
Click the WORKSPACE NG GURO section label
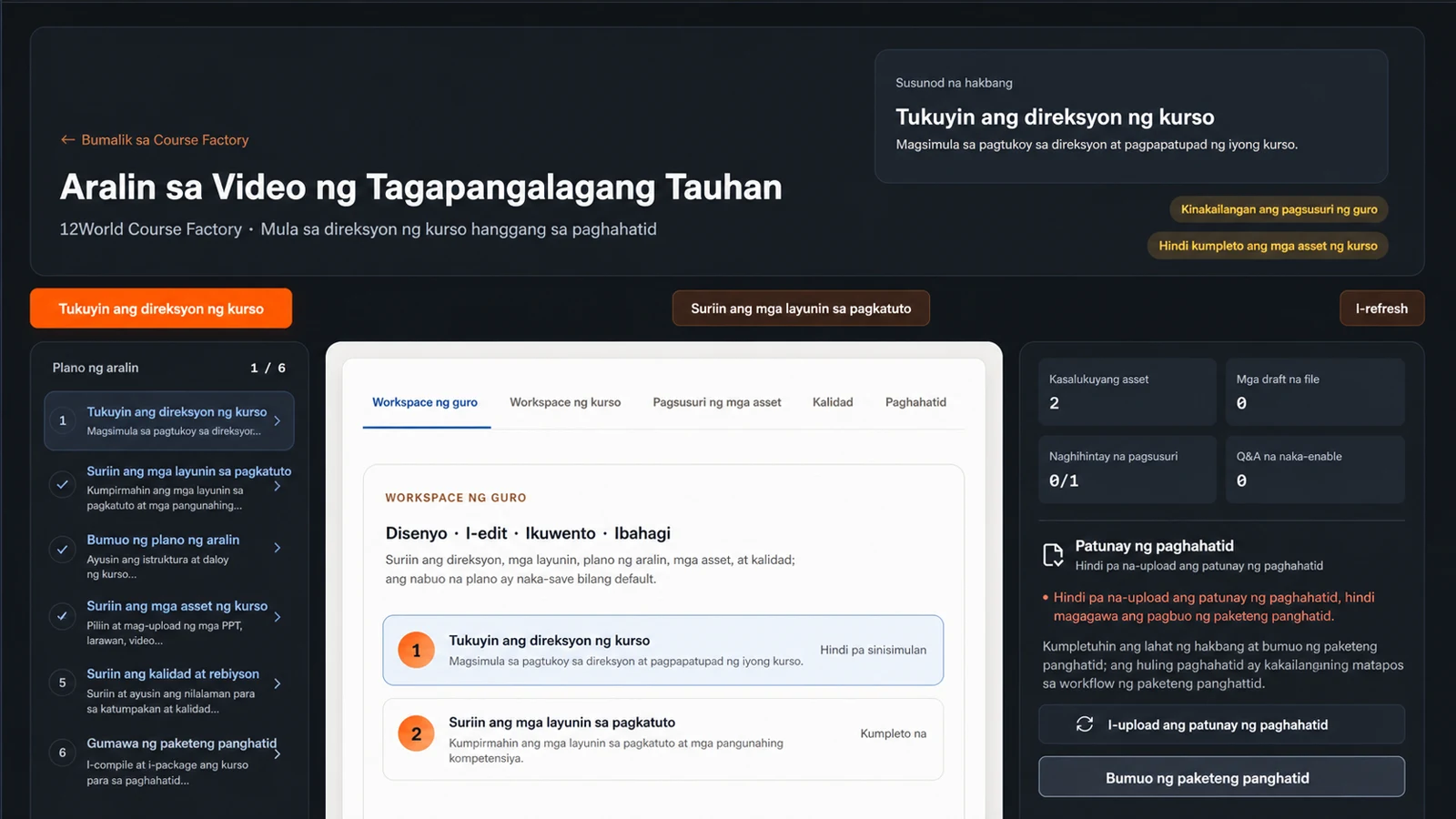click(x=456, y=498)
